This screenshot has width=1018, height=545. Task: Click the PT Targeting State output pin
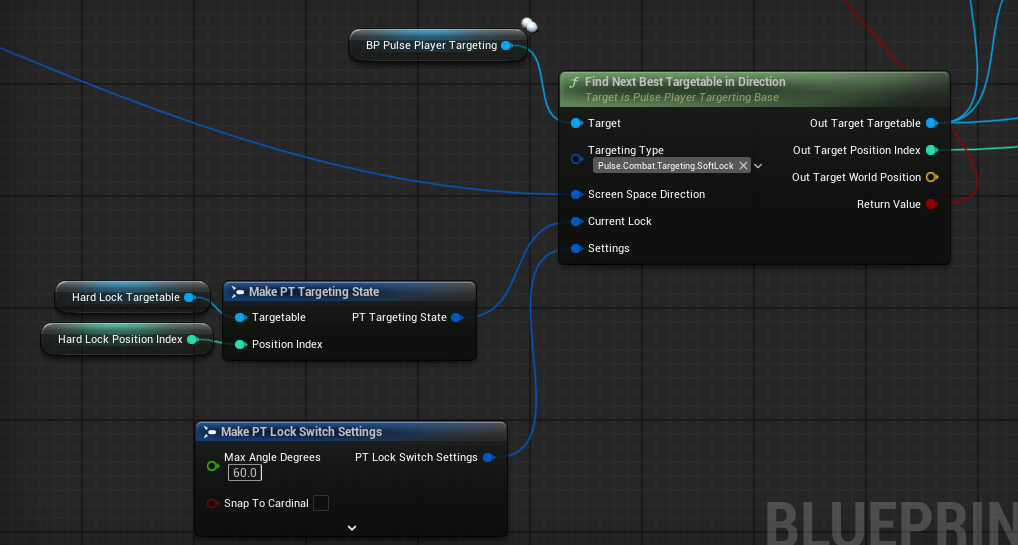click(x=456, y=317)
